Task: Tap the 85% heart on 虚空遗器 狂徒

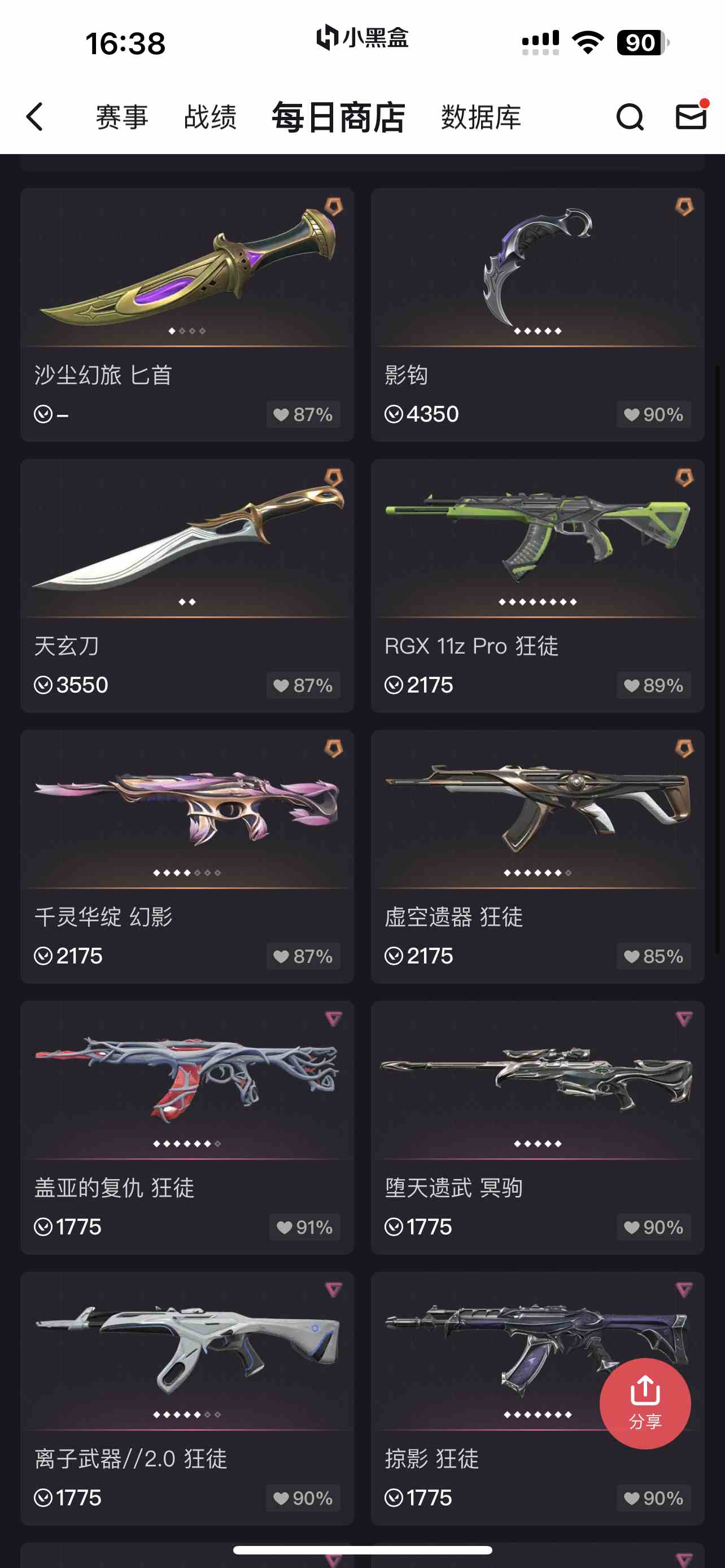Action: point(654,956)
